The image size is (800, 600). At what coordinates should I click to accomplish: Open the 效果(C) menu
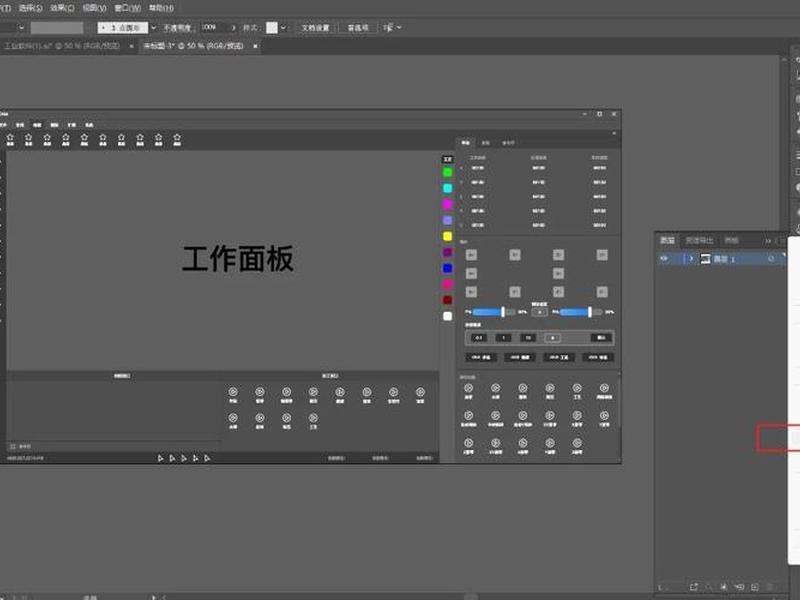click(x=62, y=8)
